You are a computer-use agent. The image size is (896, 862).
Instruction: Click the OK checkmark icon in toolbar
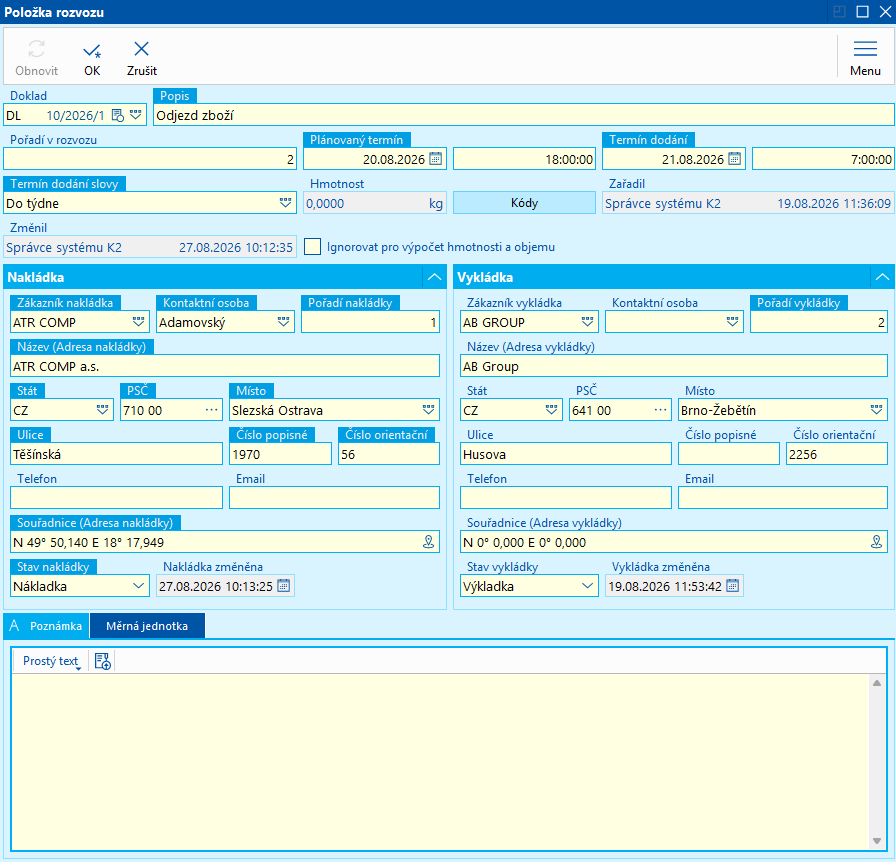click(92, 51)
